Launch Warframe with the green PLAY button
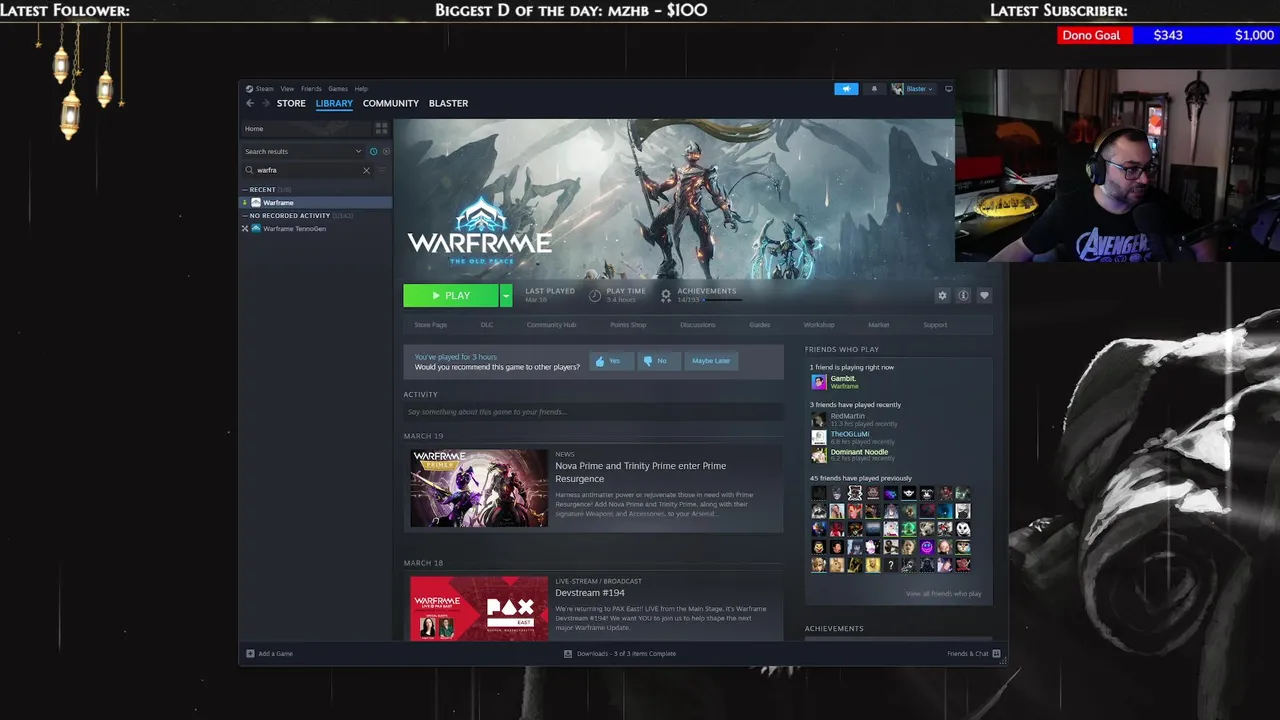The height and width of the screenshot is (720, 1280). click(451, 295)
